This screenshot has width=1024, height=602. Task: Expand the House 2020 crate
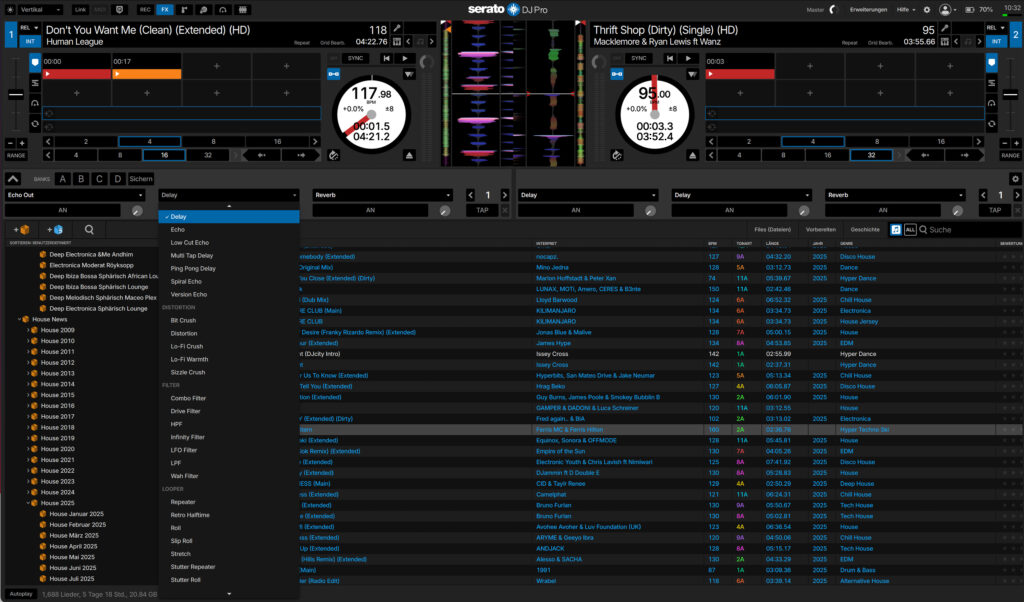[28, 449]
